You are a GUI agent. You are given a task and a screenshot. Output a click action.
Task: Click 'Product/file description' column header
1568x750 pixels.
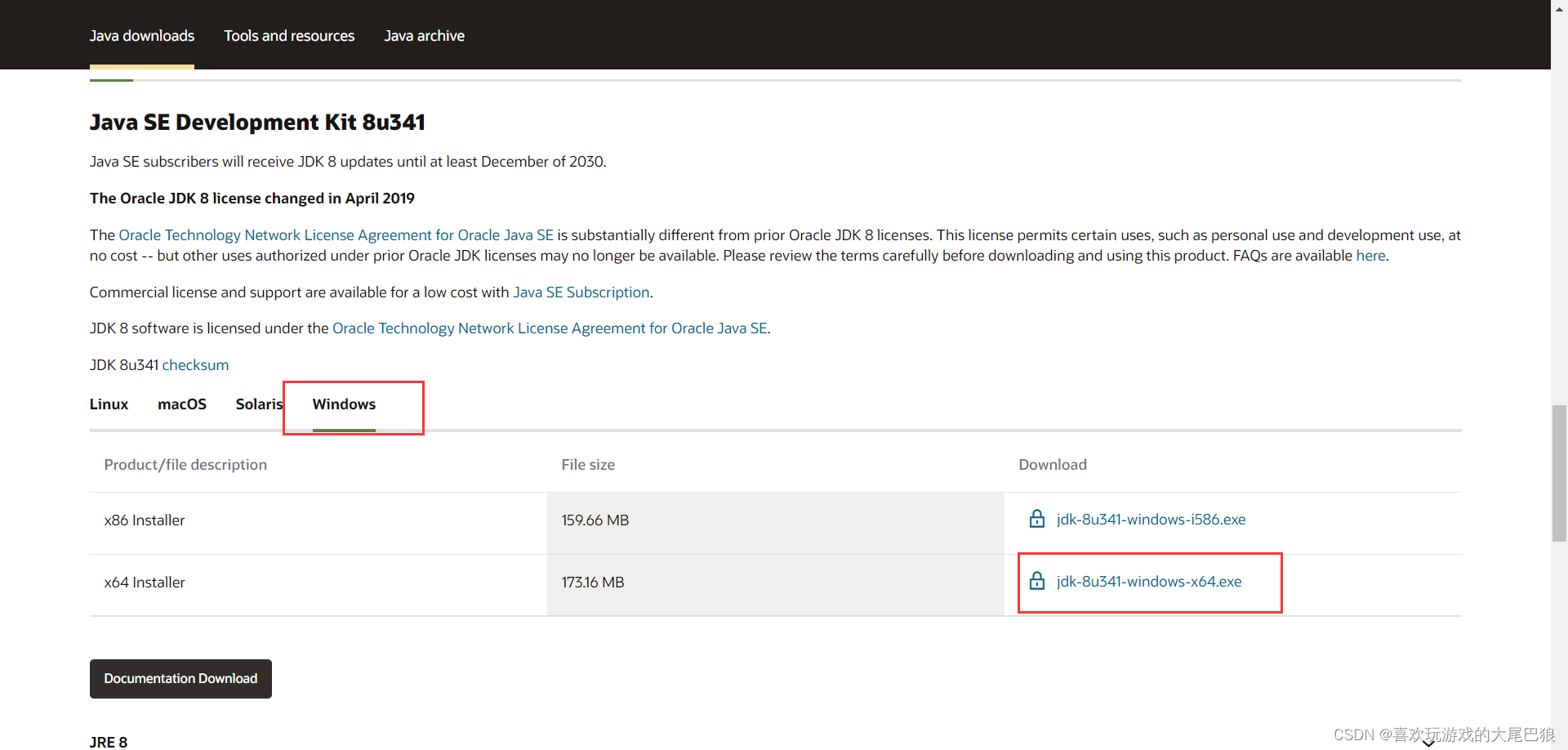[185, 465]
